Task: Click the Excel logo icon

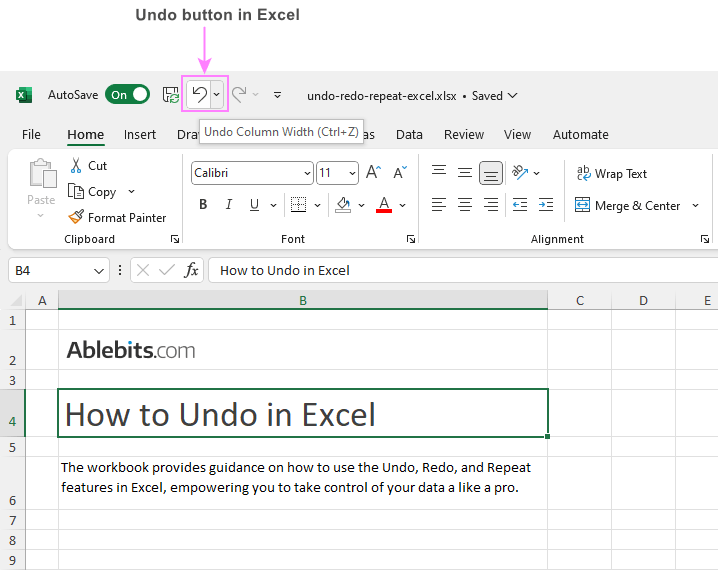Action: (24, 95)
